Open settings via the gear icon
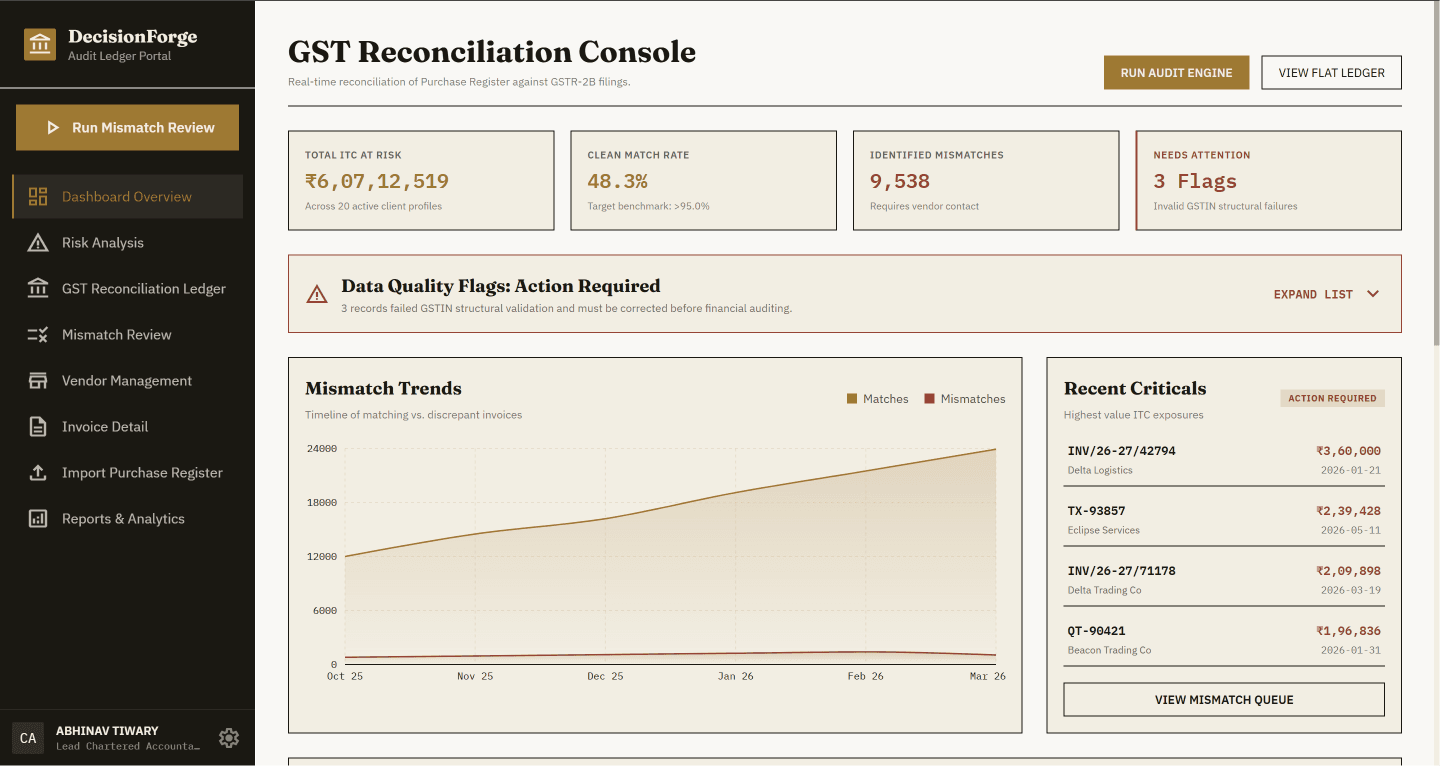The image size is (1440, 766). tap(229, 738)
